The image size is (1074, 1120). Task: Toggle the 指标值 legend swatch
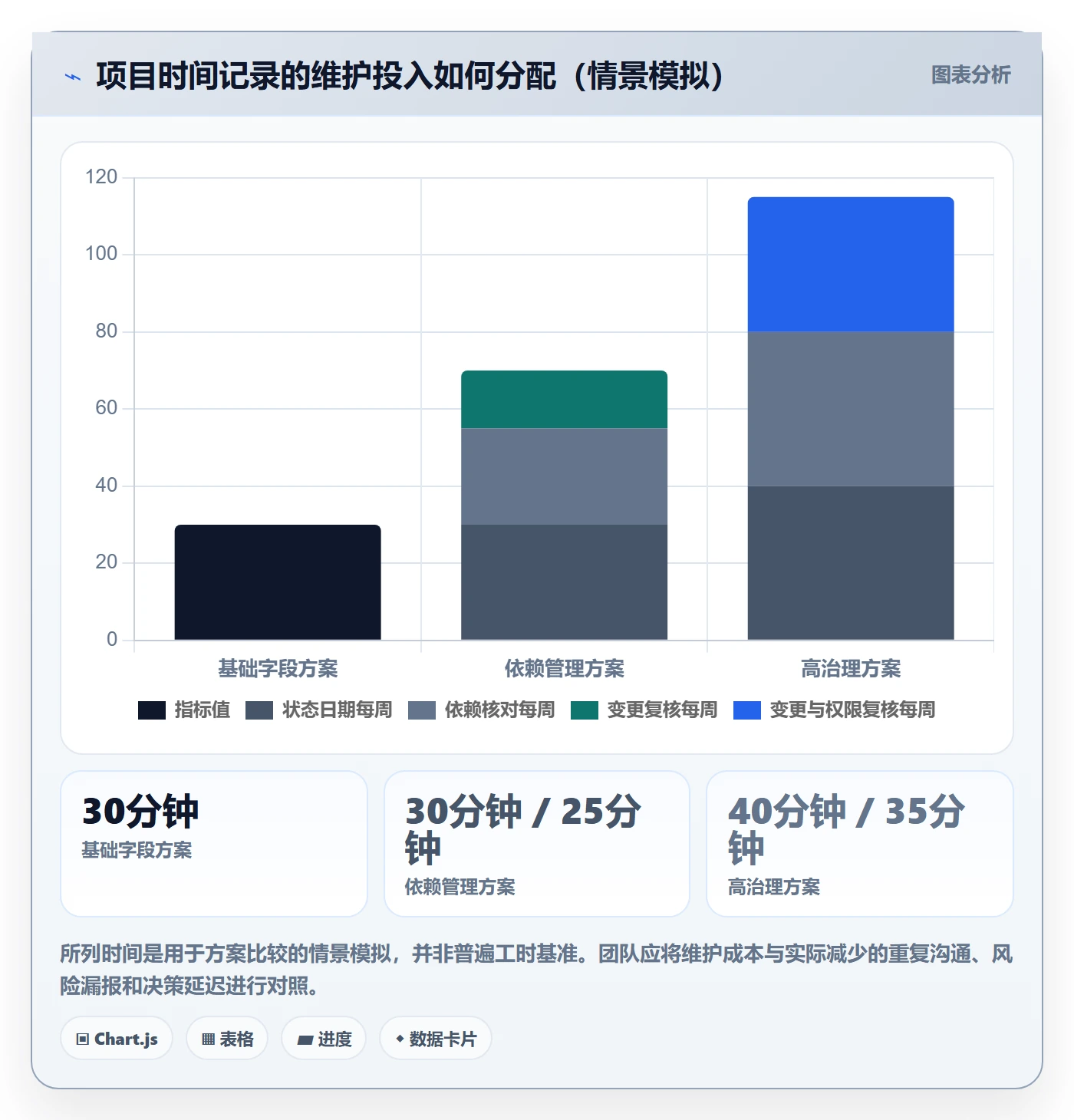coord(152,710)
